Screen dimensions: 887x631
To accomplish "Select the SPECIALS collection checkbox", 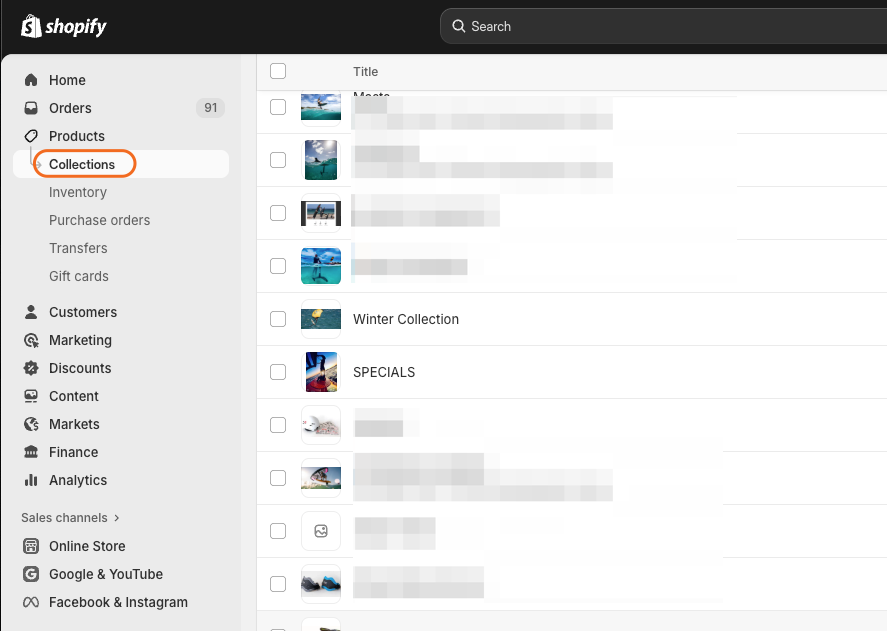I will [x=278, y=372].
